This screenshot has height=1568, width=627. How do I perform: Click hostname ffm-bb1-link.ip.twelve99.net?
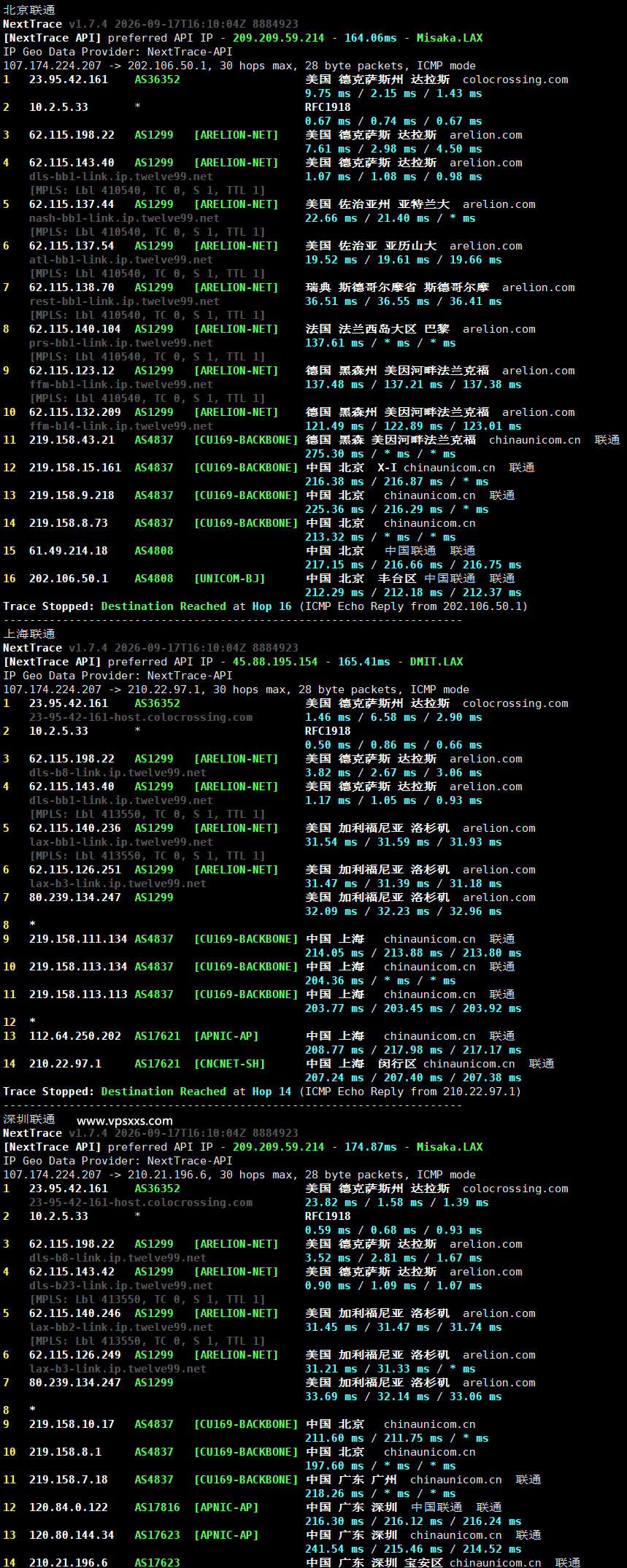[121, 385]
